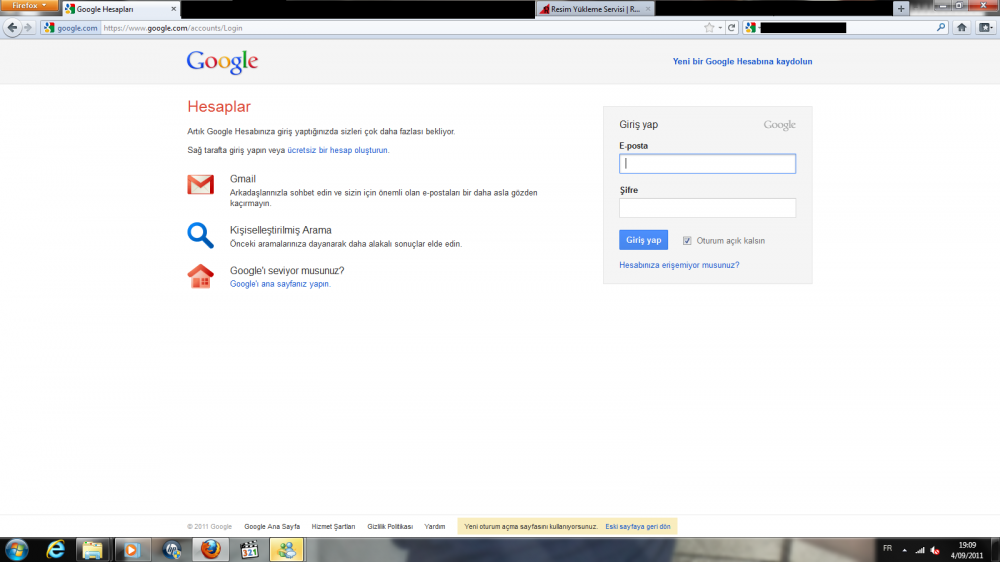Click the Google logo in header

222,62
